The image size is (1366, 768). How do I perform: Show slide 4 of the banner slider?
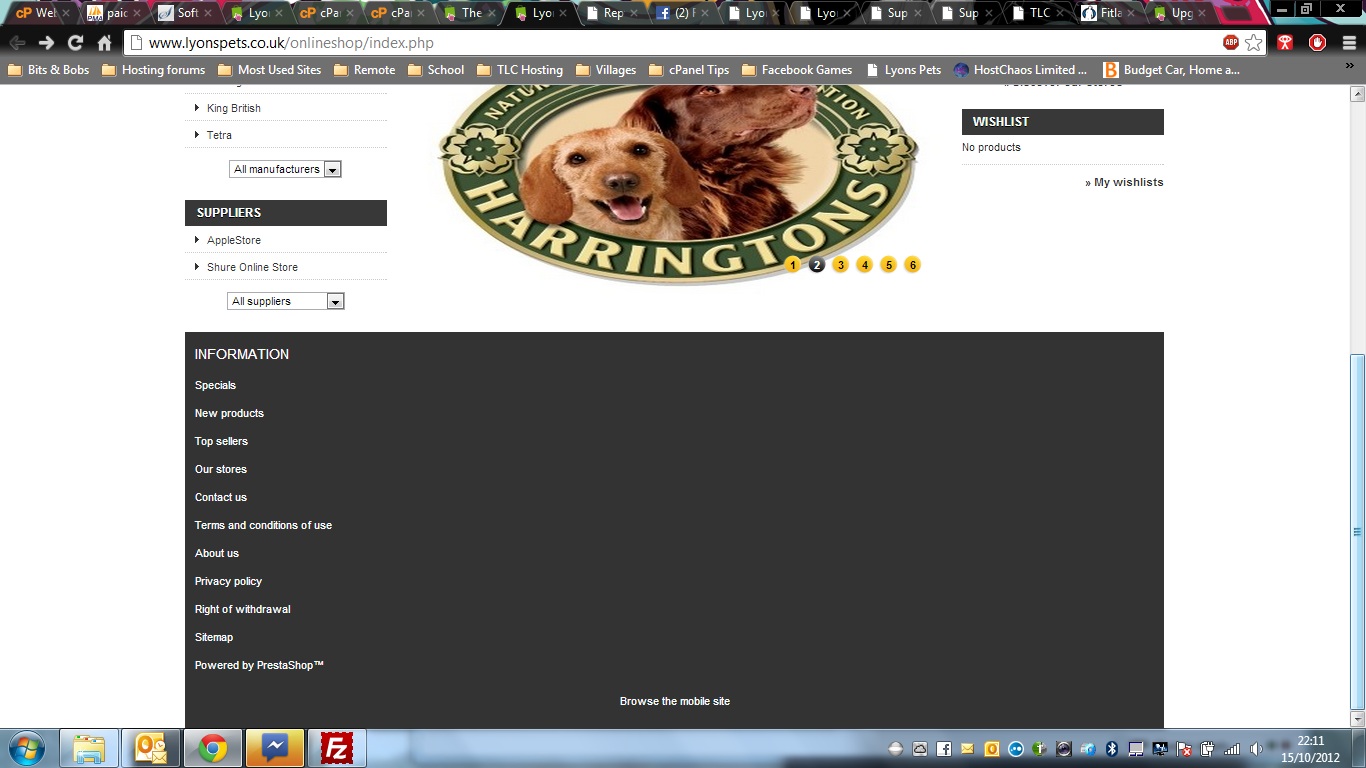pyautogui.click(x=865, y=265)
